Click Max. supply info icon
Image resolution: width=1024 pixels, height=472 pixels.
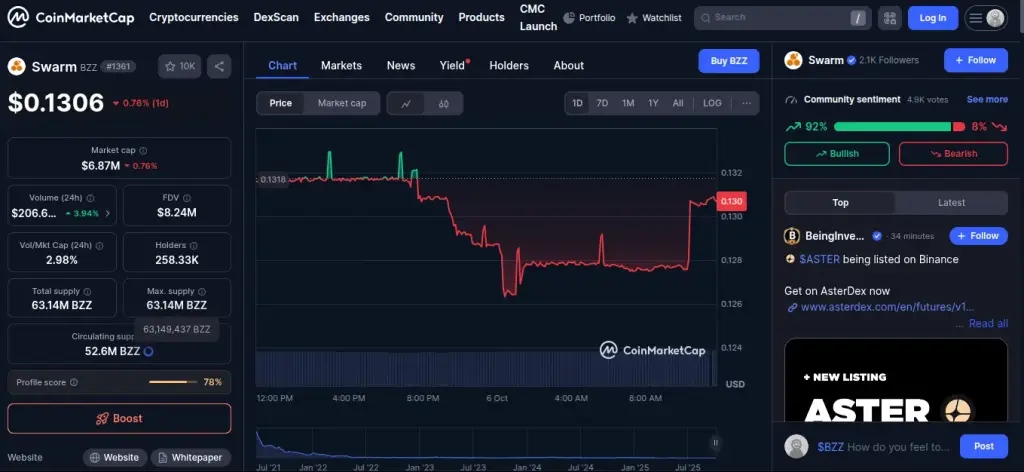click(202, 291)
